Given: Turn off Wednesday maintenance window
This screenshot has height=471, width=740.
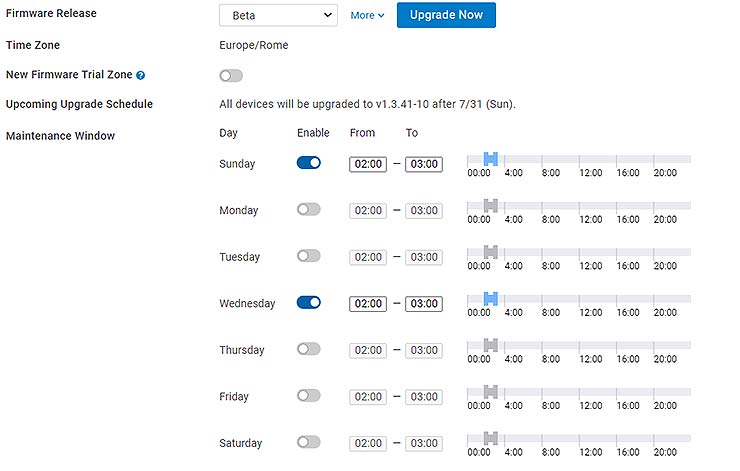Looking at the screenshot, I should pos(309,303).
